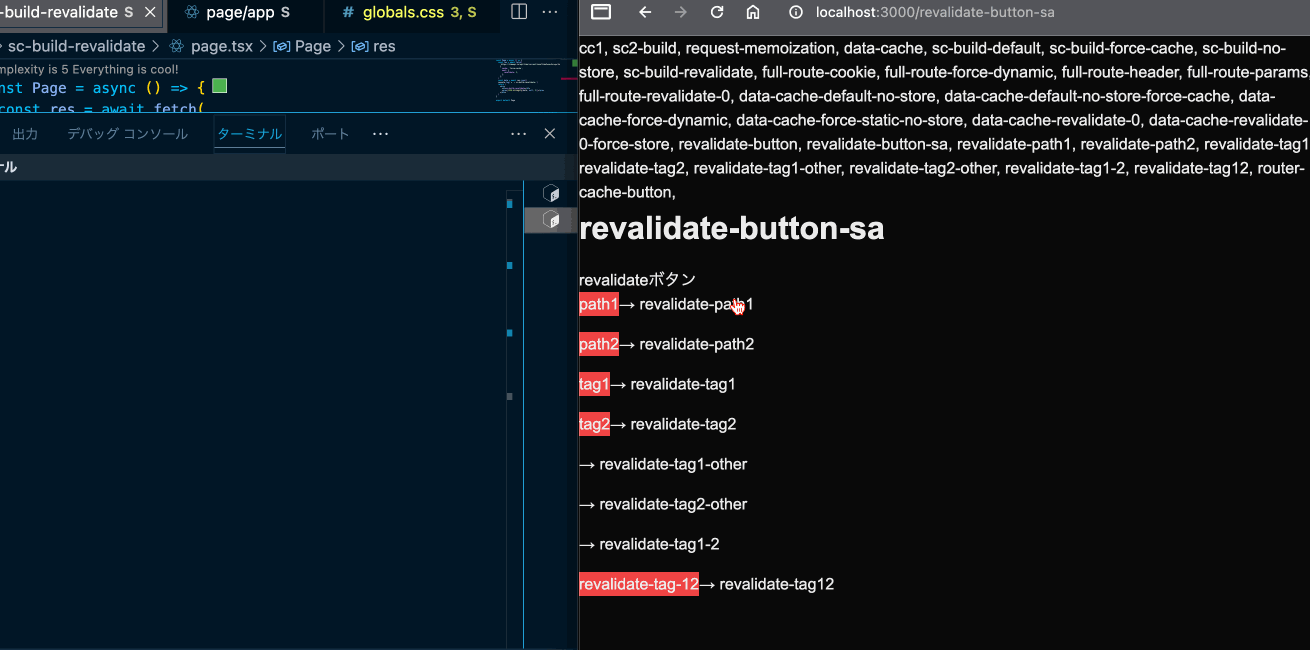Click the red tag1 button

(594, 384)
